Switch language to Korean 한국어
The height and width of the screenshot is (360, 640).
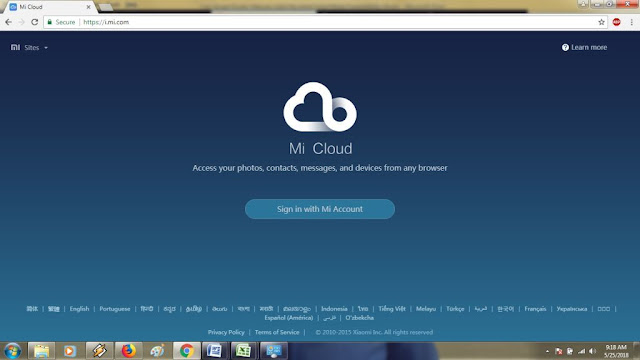tap(505, 309)
